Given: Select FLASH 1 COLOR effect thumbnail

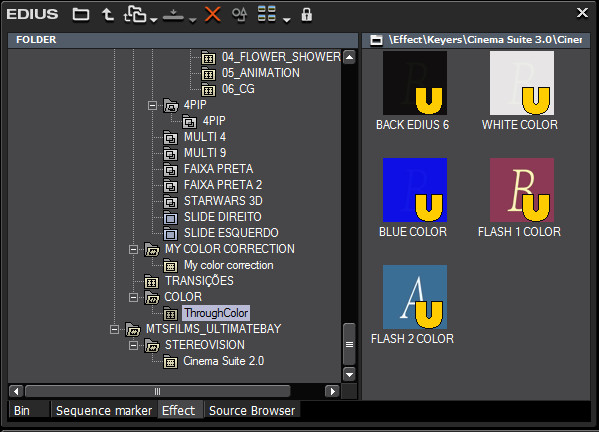Looking at the screenshot, I should (521, 190).
